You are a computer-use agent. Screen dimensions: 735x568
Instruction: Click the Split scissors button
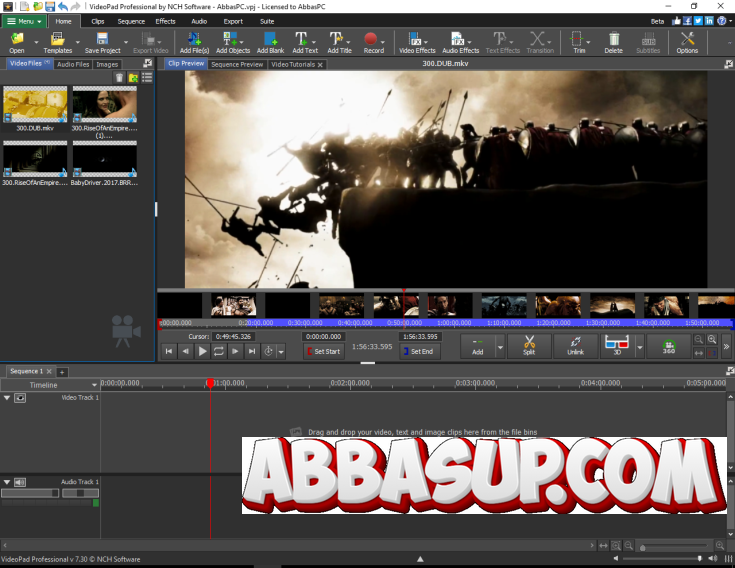tap(529, 345)
